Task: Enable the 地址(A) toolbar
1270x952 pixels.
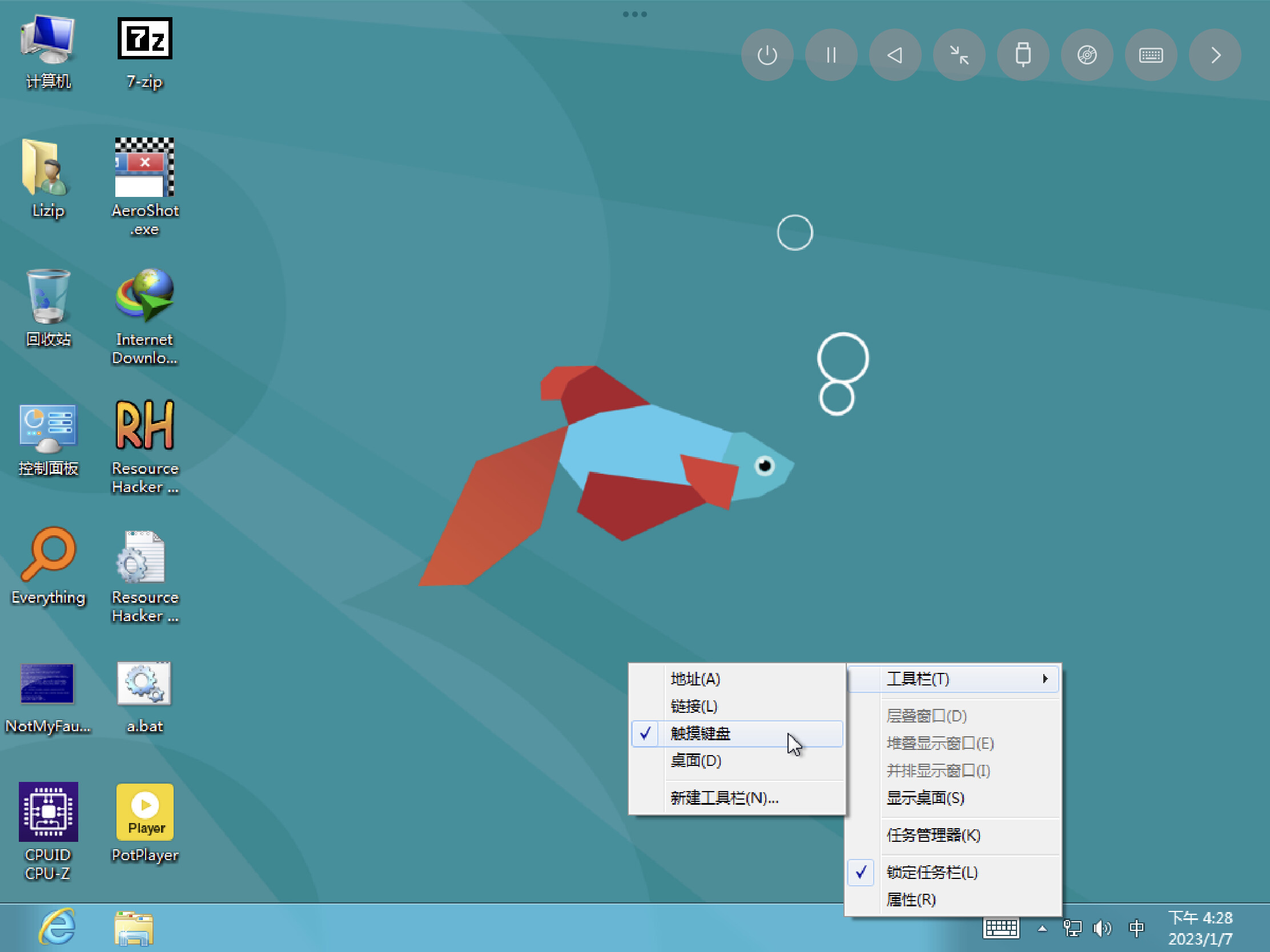Action: pos(737,679)
